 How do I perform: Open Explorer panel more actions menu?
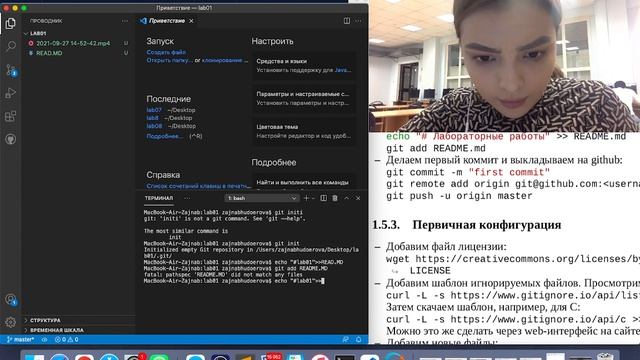tap(124, 21)
